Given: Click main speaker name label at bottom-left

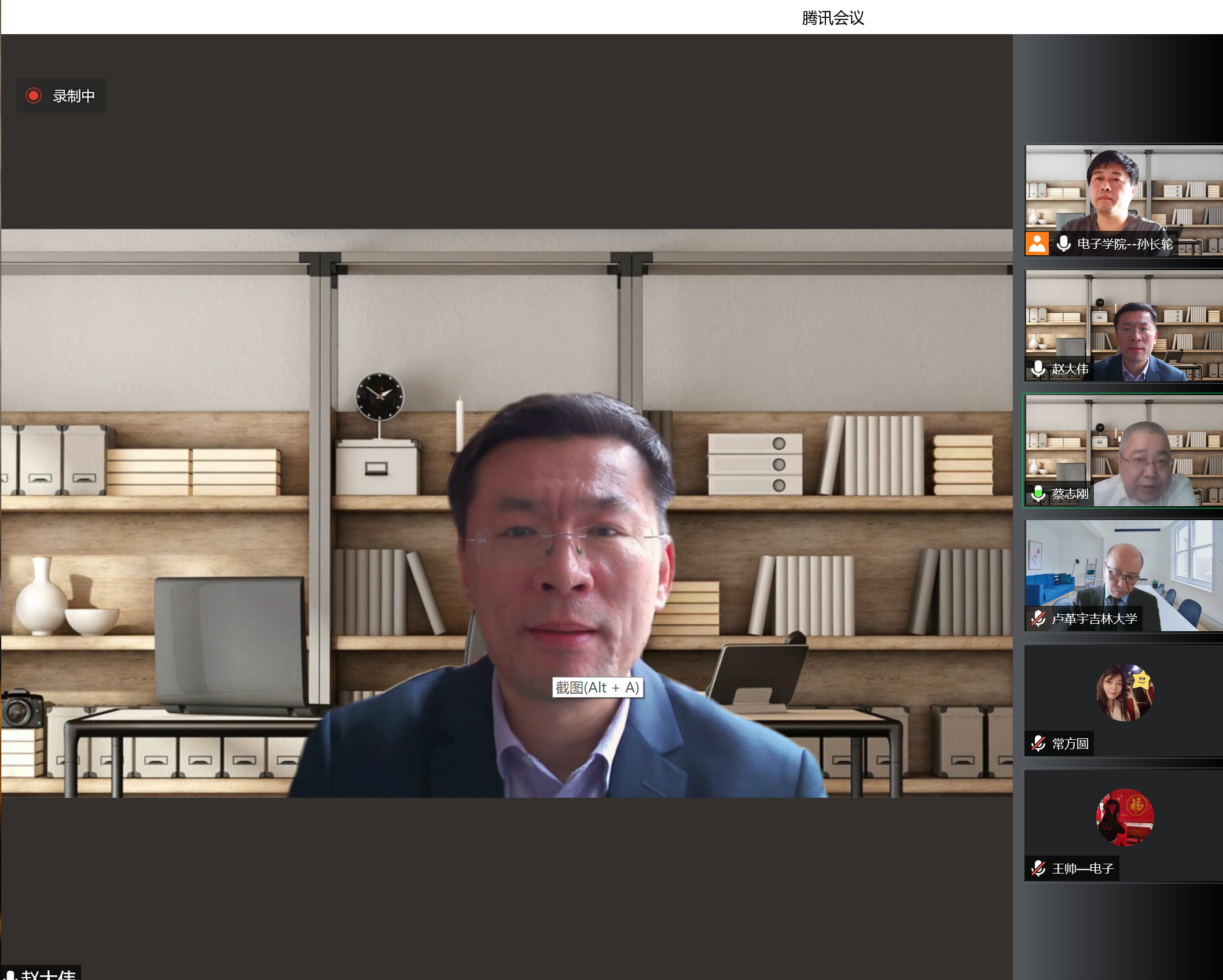Looking at the screenshot, I should [49, 975].
